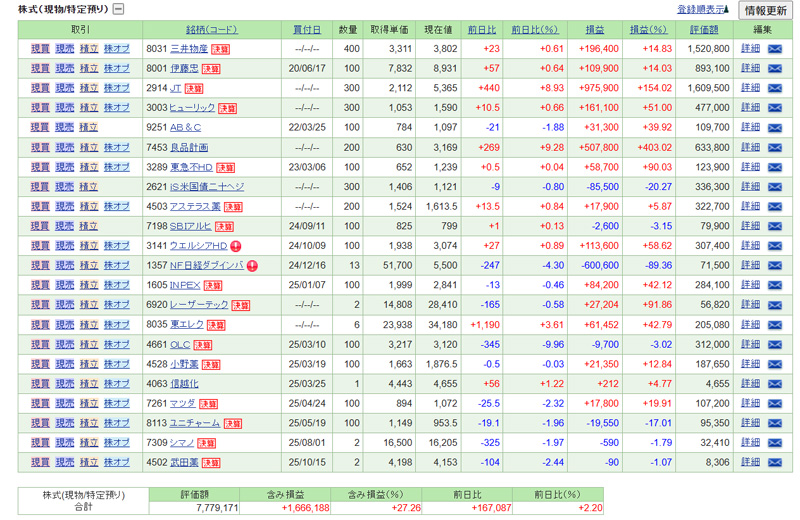Image resolution: width=800 pixels, height=520 pixels.
Task: Sort the table by 銘柄(コード) column header
Action: (211, 30)
